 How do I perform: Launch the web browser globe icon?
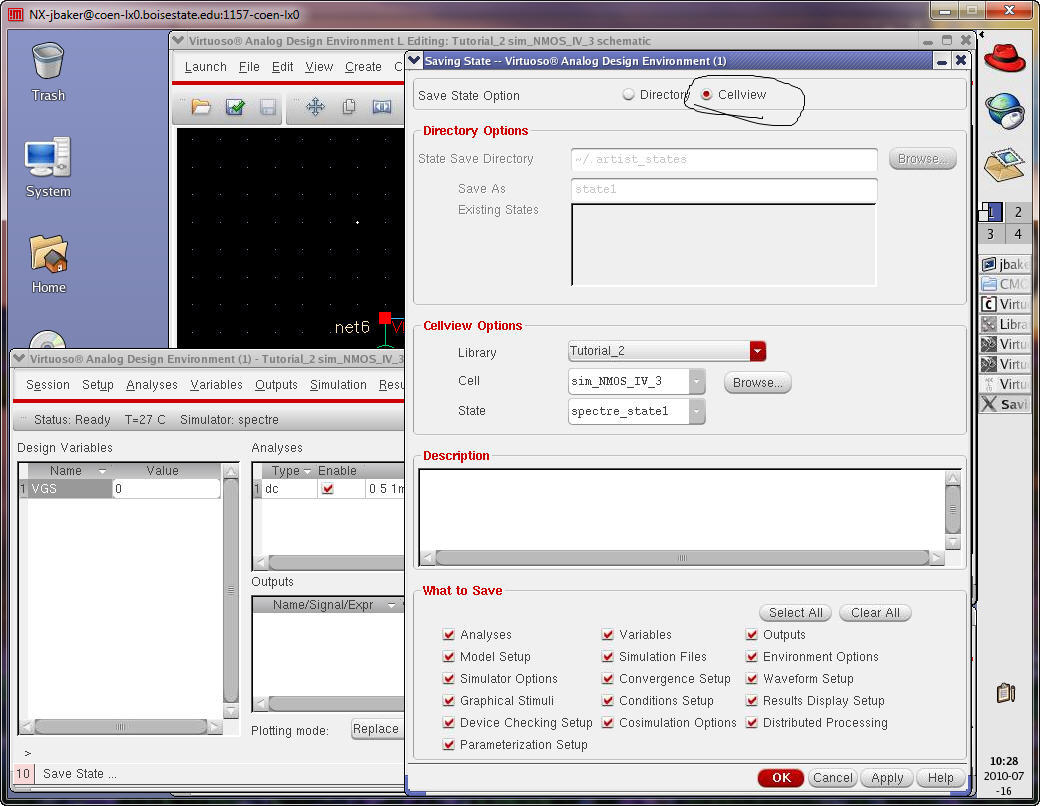pos(1004,110)
